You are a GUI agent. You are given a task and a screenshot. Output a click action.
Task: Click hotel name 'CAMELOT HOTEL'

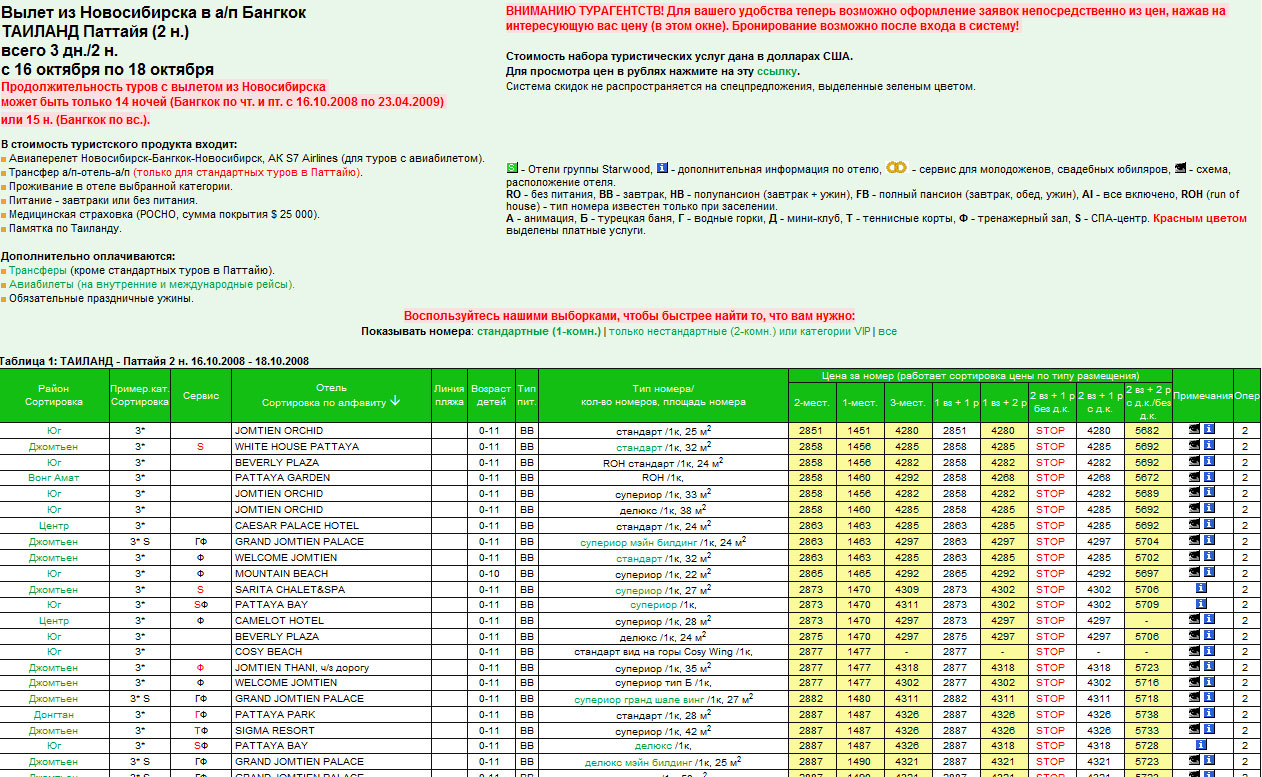click(x=279, y=620)
